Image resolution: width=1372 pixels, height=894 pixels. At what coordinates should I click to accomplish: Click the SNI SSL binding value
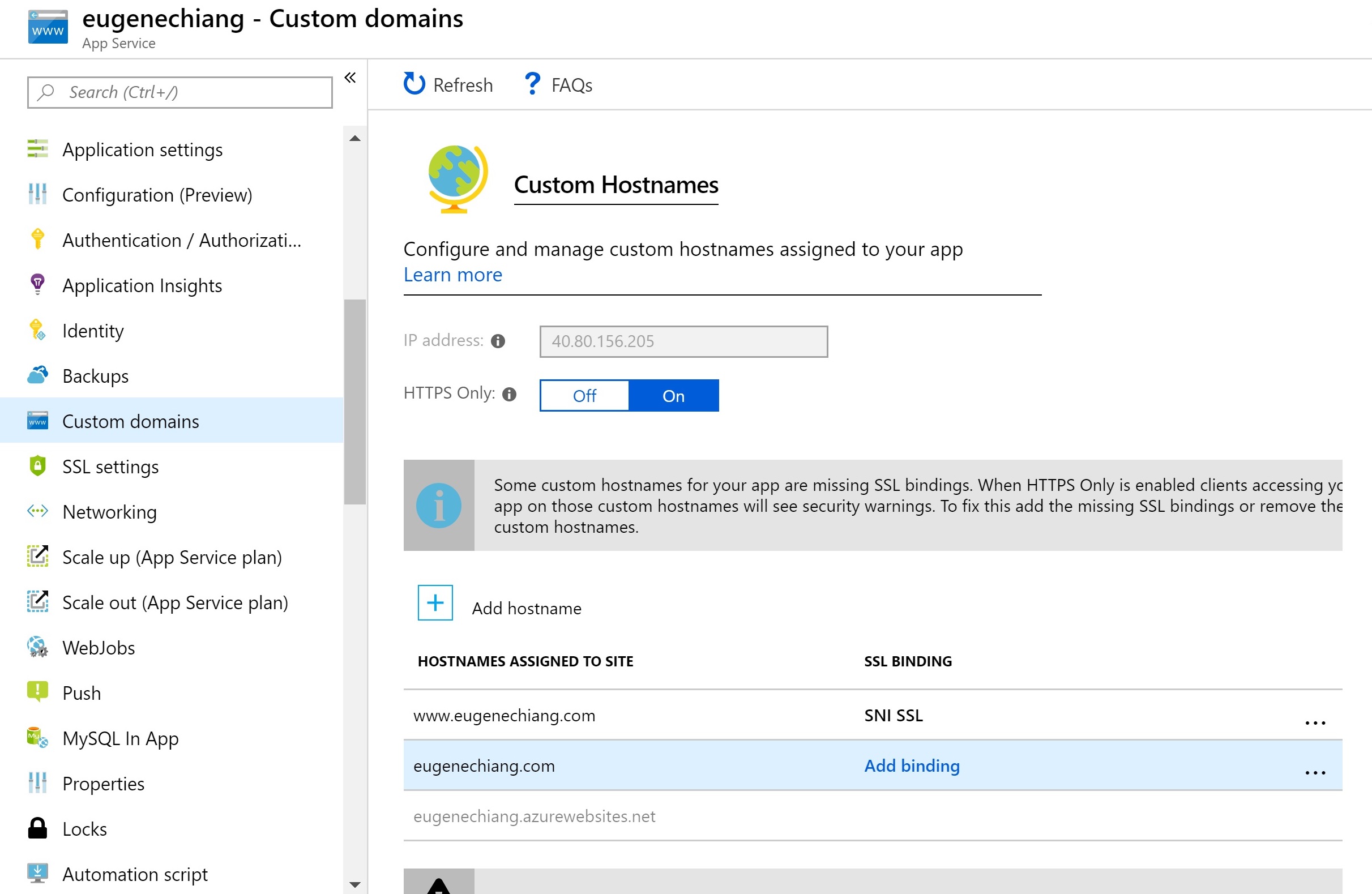pos(893,715)
